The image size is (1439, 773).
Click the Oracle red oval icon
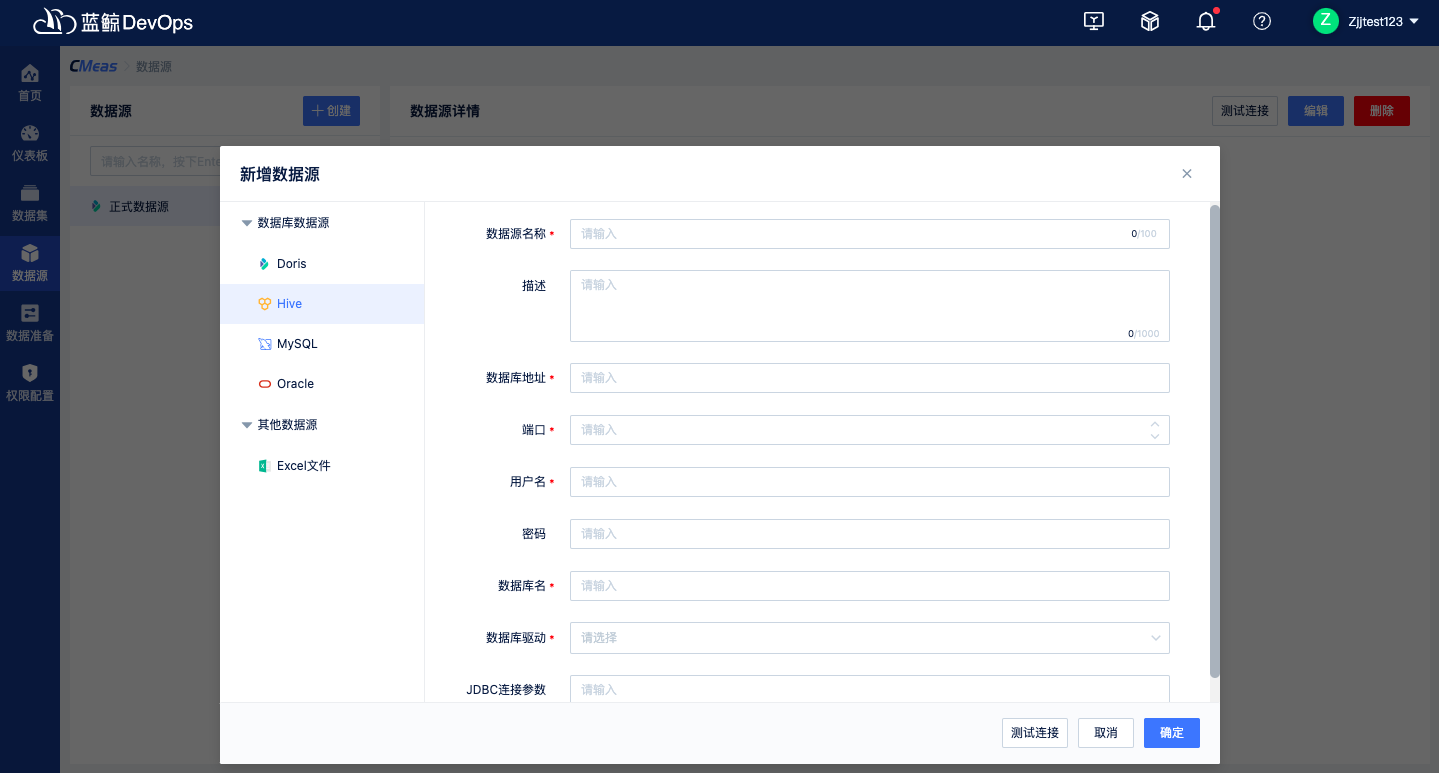264,384
